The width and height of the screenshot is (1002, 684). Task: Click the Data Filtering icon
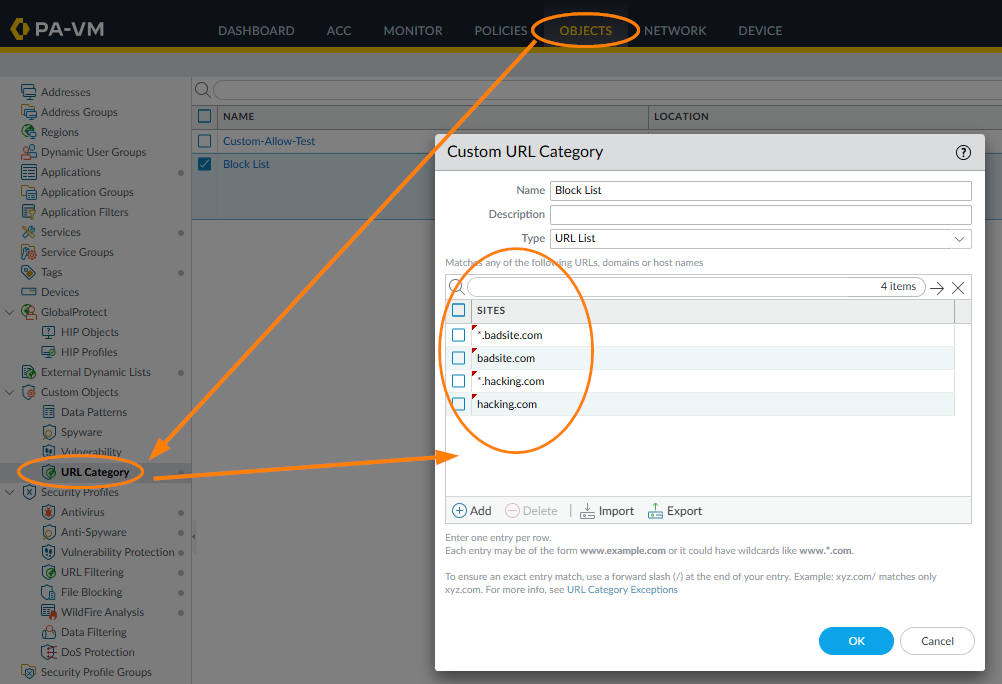click(x=49, y=632)
